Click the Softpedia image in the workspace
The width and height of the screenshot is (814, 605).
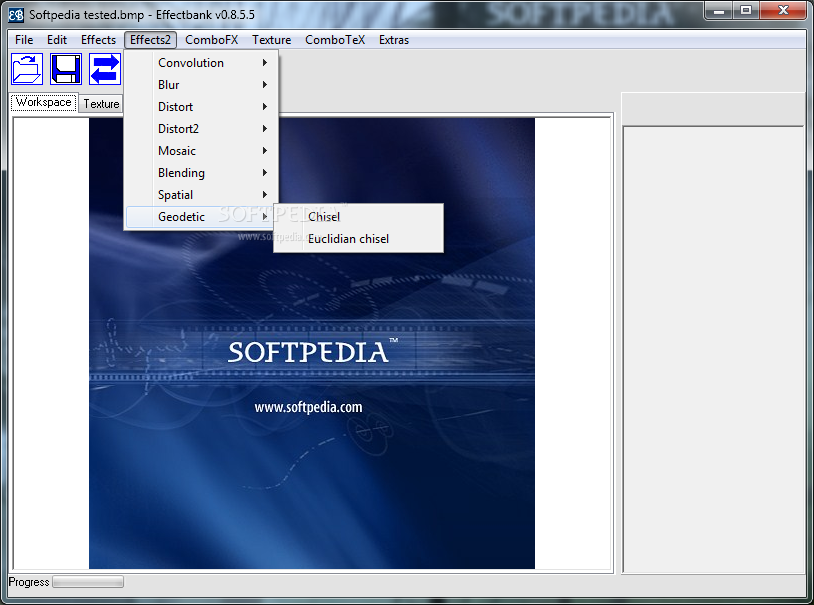311,343
